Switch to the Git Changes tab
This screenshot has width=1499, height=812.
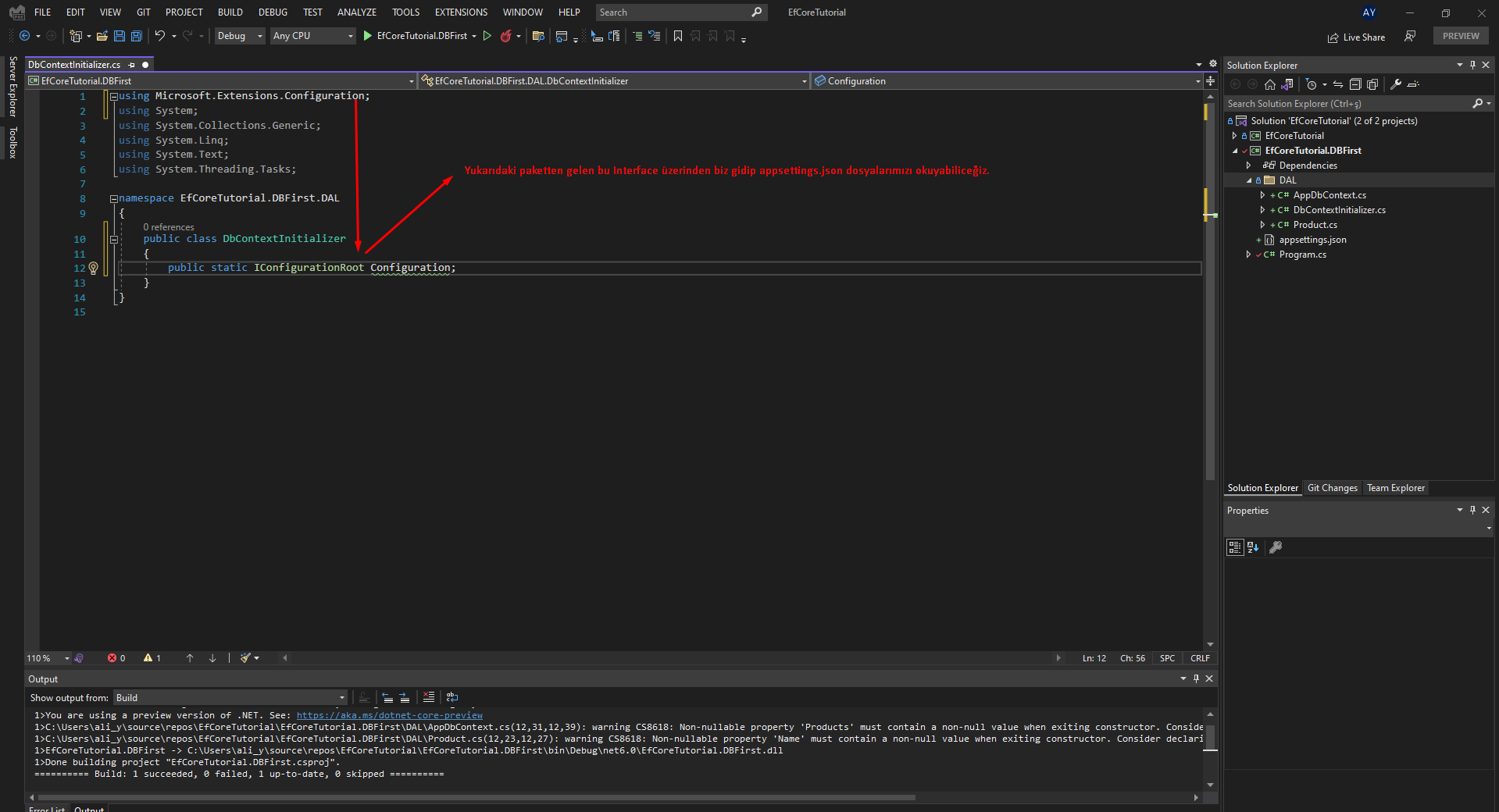click(1332, 488)
